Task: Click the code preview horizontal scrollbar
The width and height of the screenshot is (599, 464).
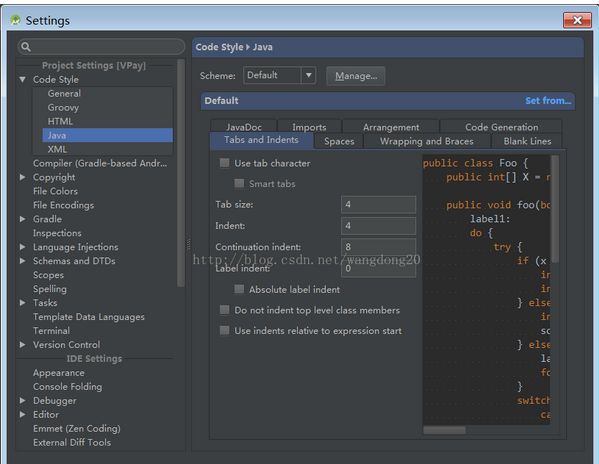Action: coord(444,430)
